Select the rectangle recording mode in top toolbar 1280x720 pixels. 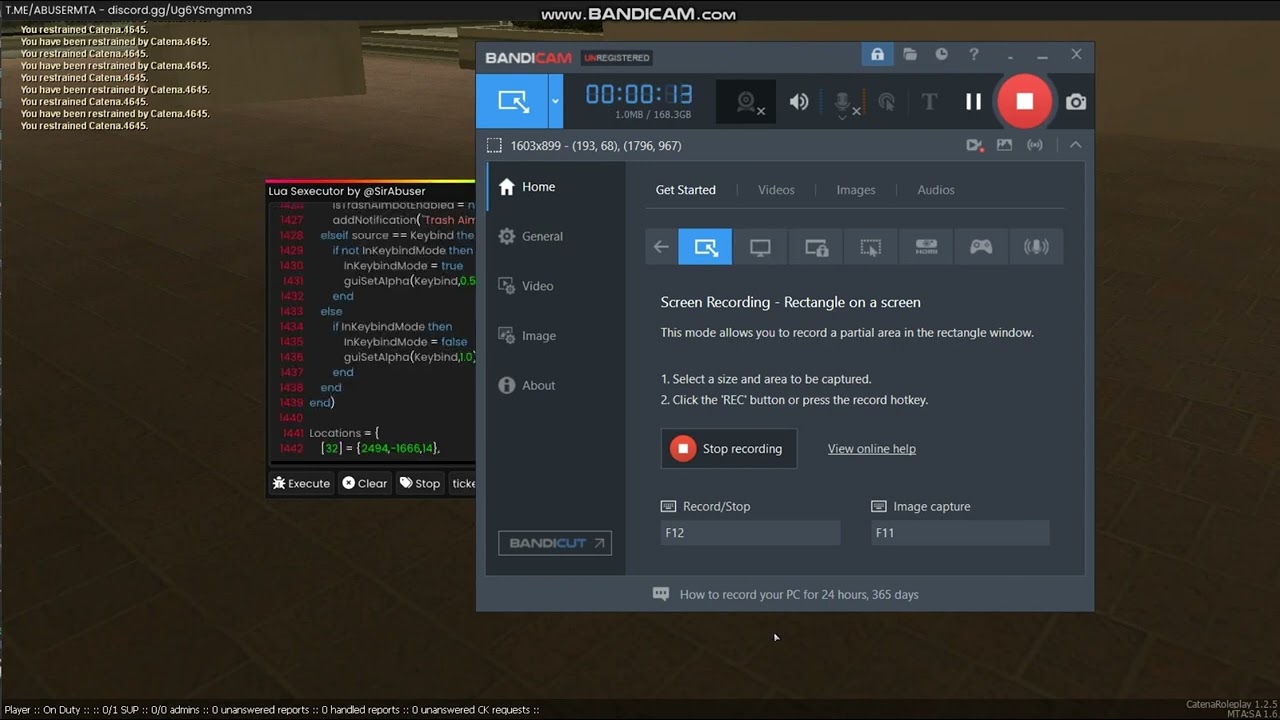[513, 101]
